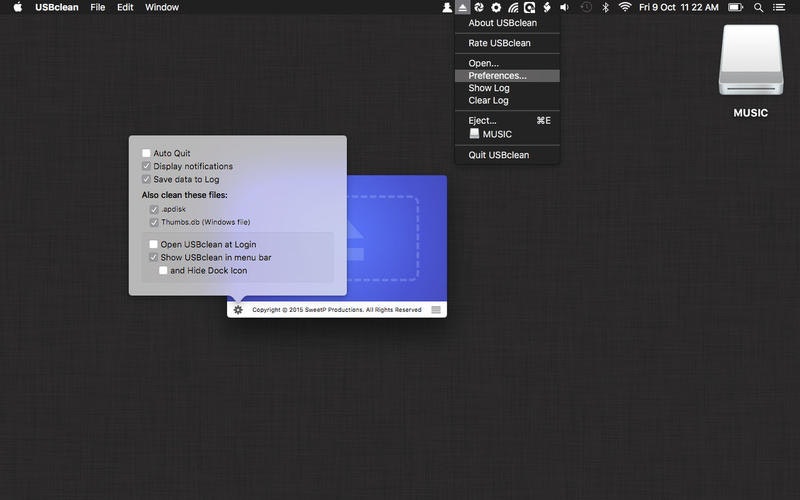Screen dimensions: 800x500
Task: Enable Open USBclean at Login
Action: (x=153, y=244)
